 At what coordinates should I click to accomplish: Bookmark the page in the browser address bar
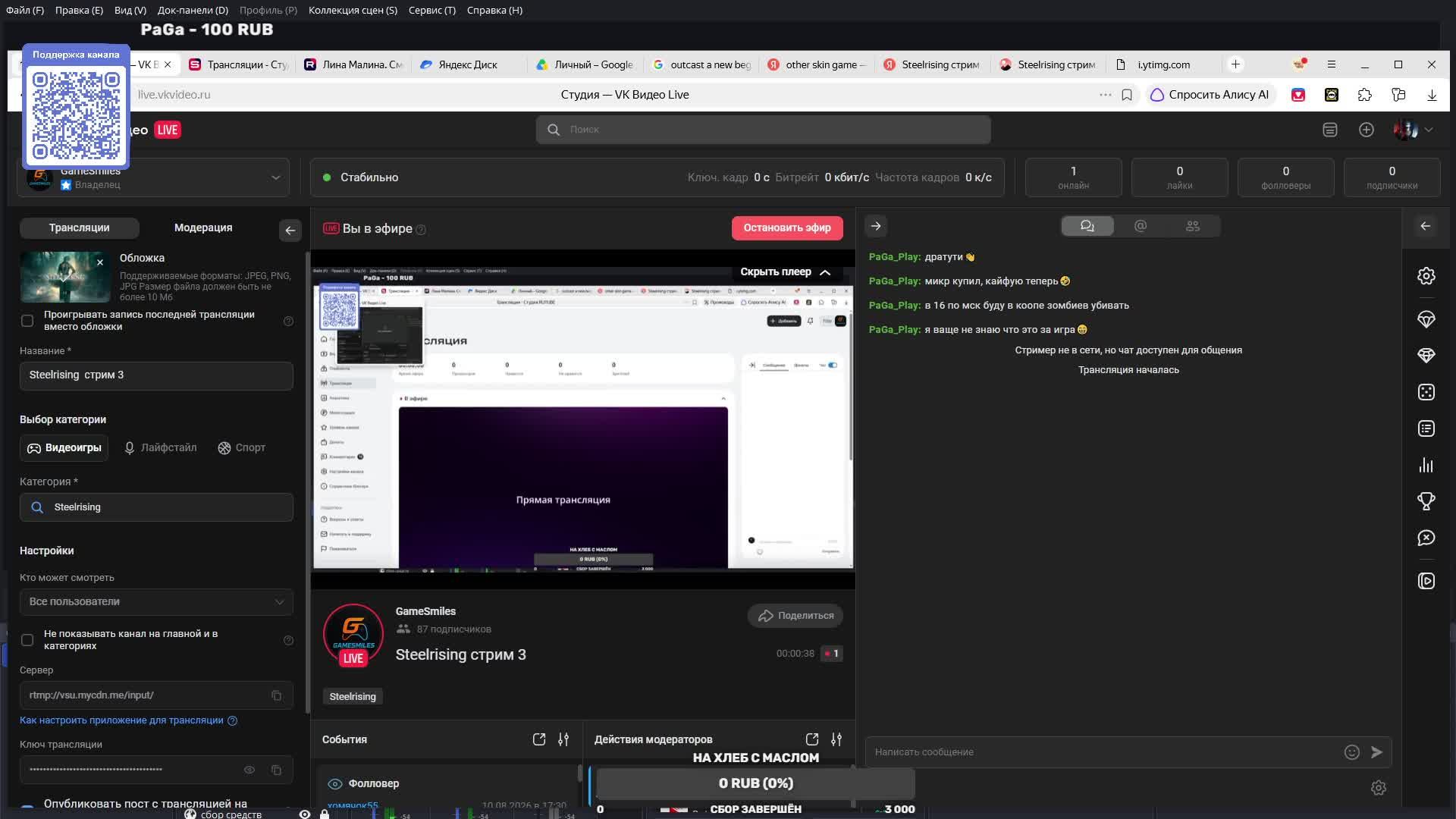1127,95
